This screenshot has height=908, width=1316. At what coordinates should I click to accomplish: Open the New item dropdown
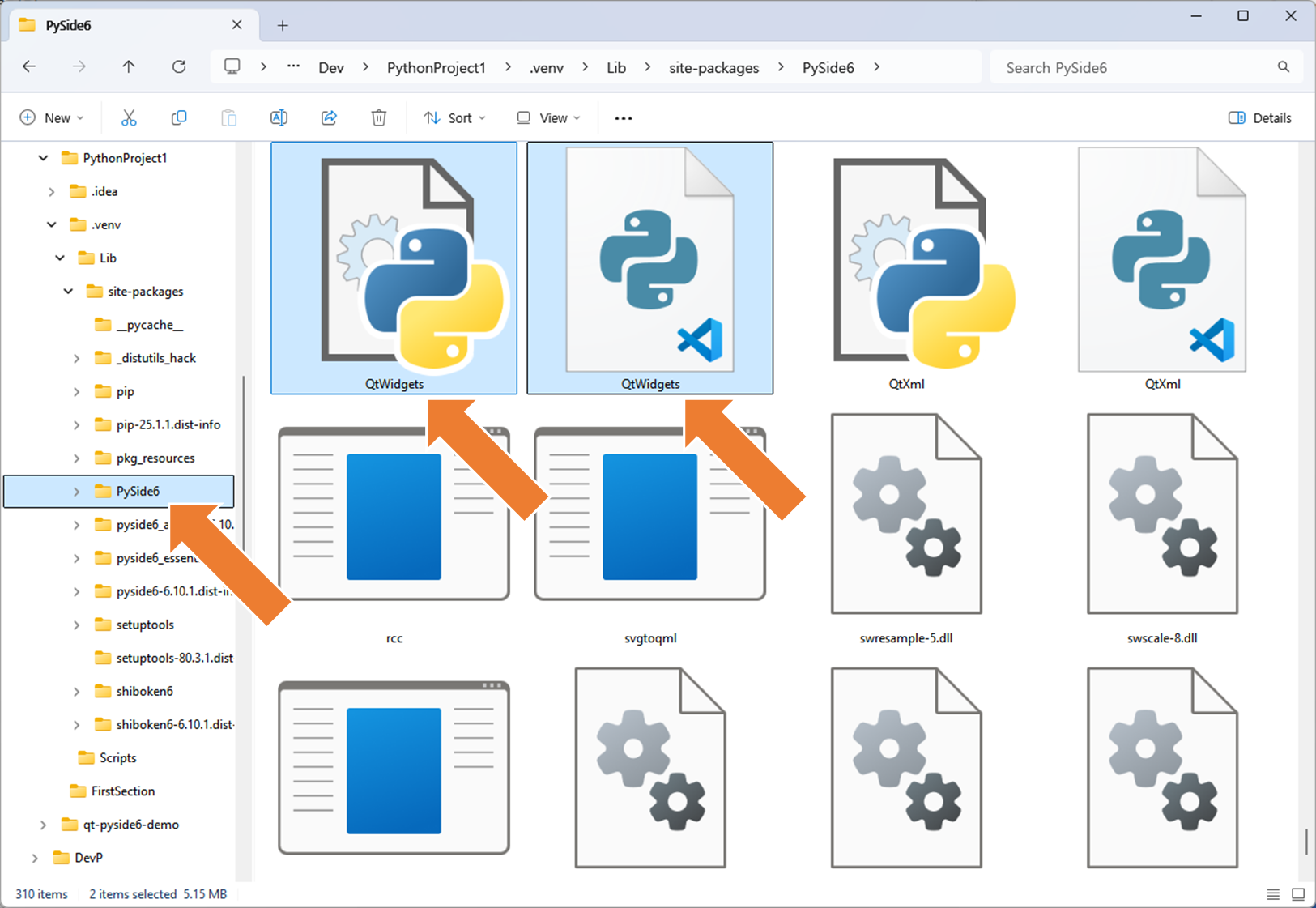(52, 118)
